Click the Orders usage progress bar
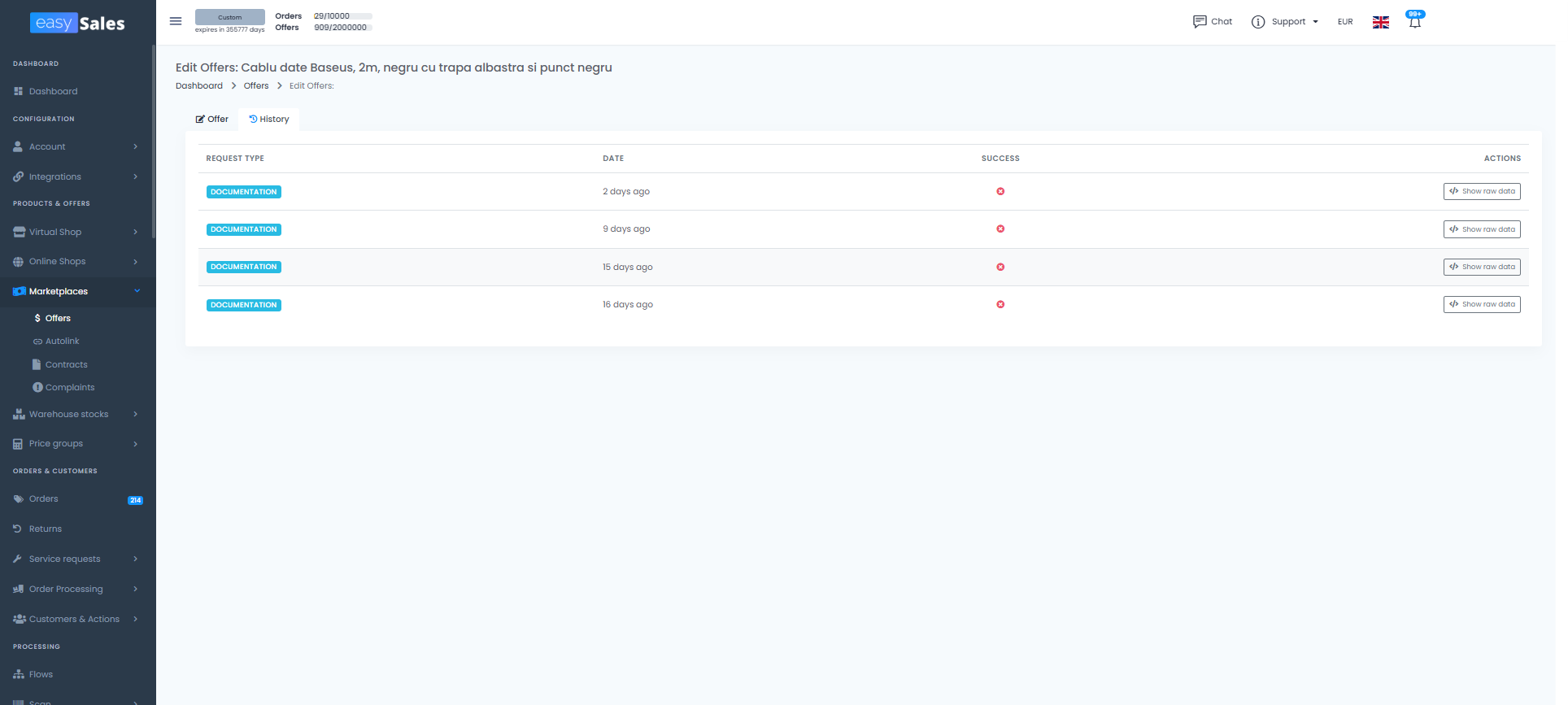Viewport: 1568px width, 705px height. point(342,16)
